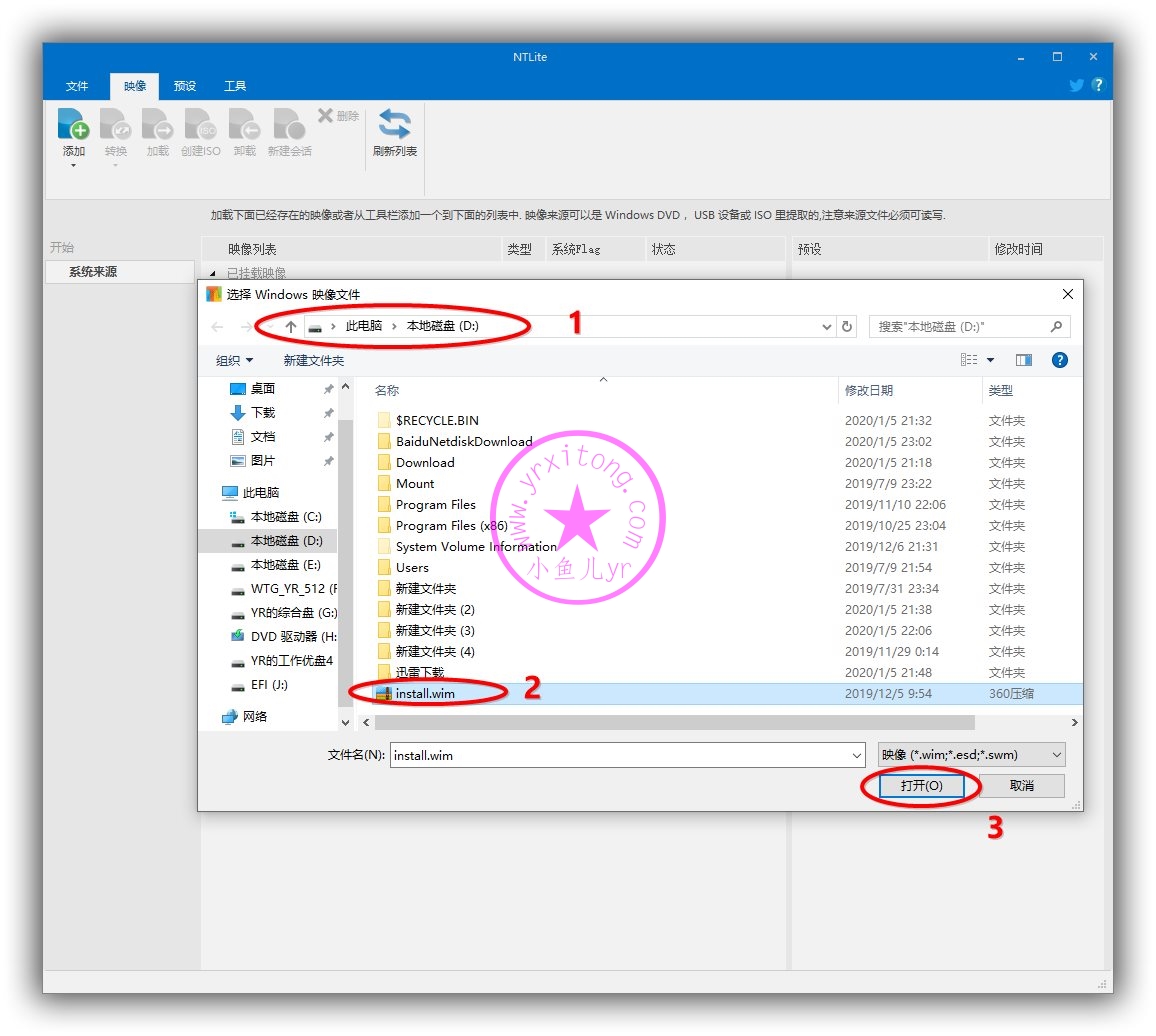1156x1036 pixels.
Task: Open the Add button dropdown arrow
Action: click(x=73, y=166)
